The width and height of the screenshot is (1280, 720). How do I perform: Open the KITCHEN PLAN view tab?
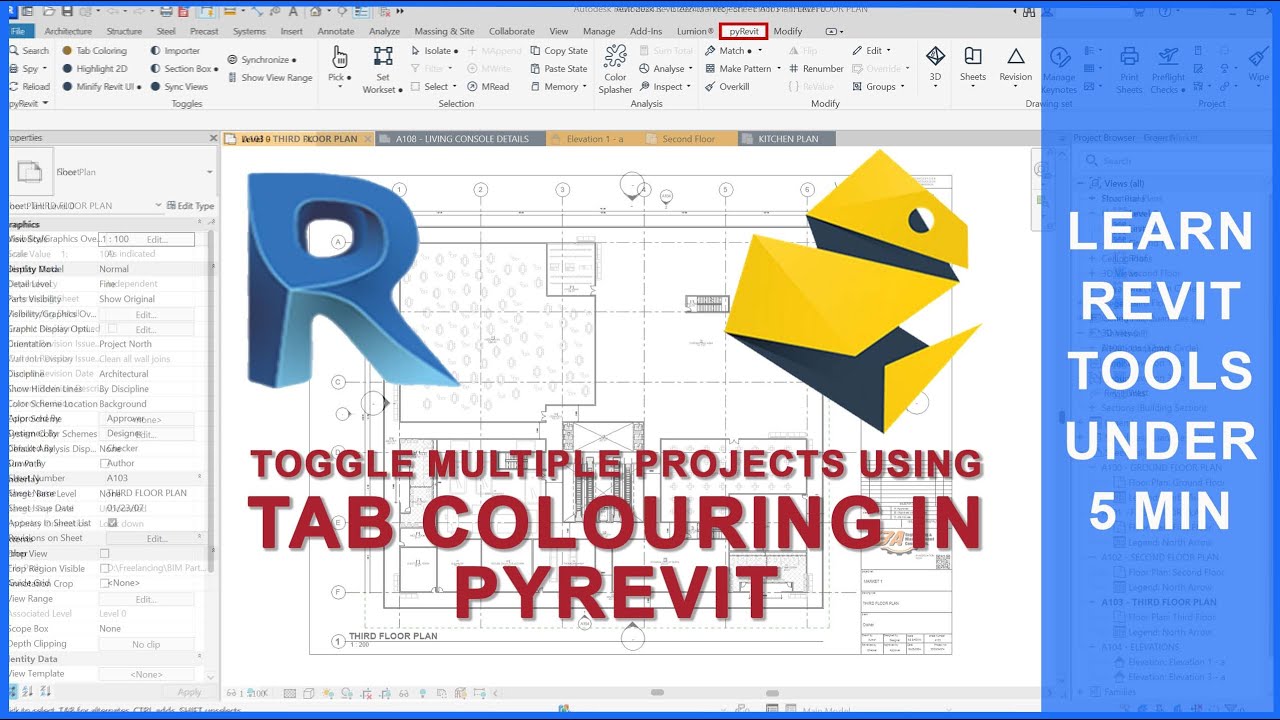787,139
